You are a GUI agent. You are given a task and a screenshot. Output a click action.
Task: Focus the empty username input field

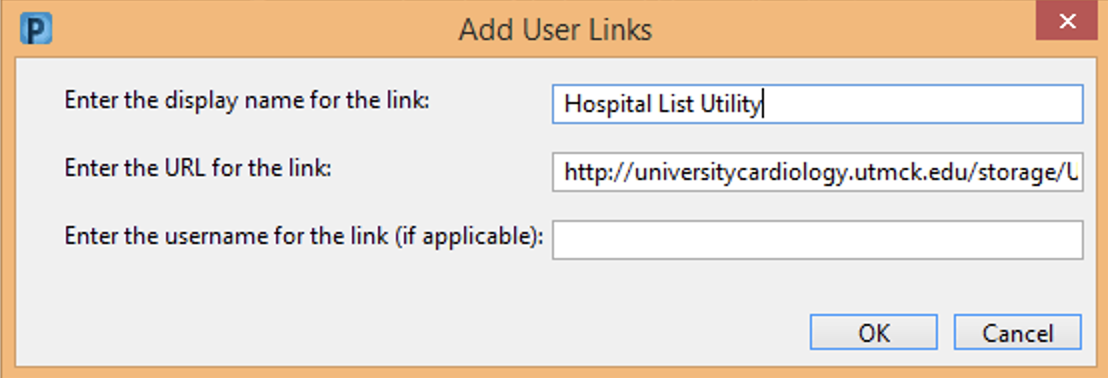click(818, 240)
